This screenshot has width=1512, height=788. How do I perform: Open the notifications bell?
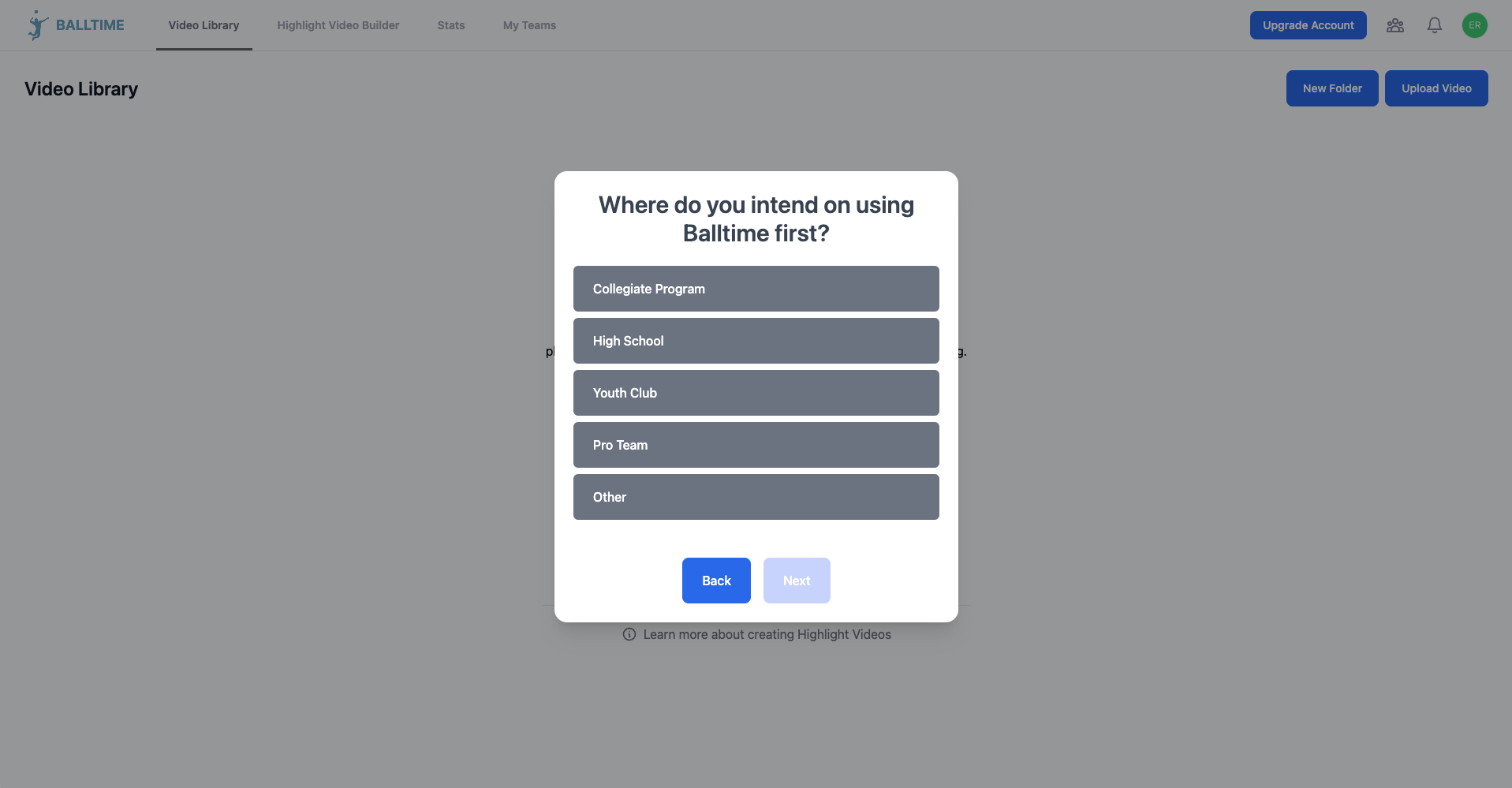[1434, 25]
